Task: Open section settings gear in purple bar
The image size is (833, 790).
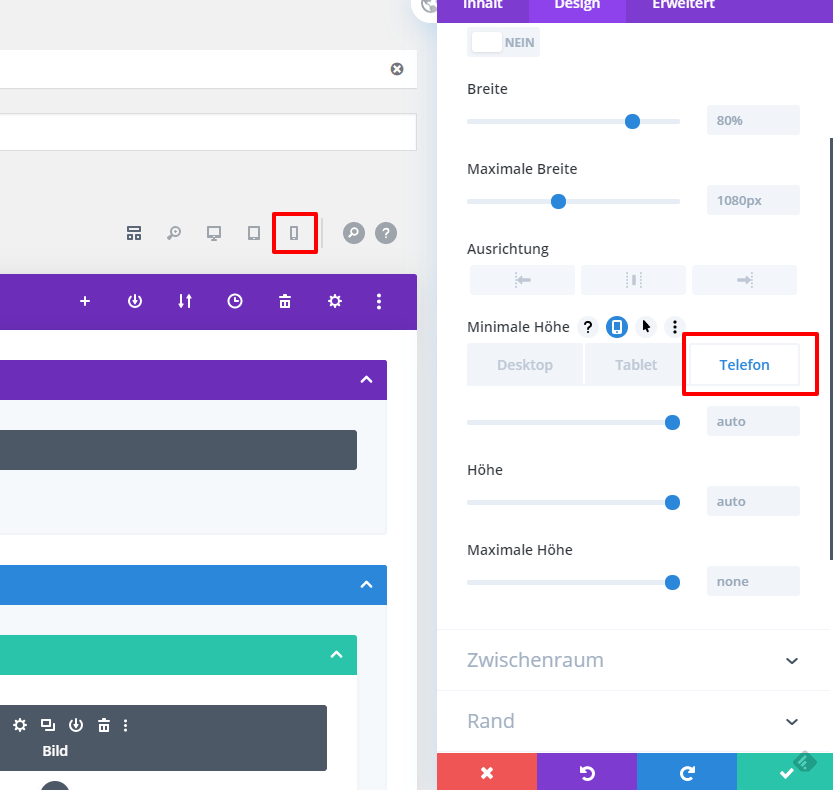Action: coord(335,301)
